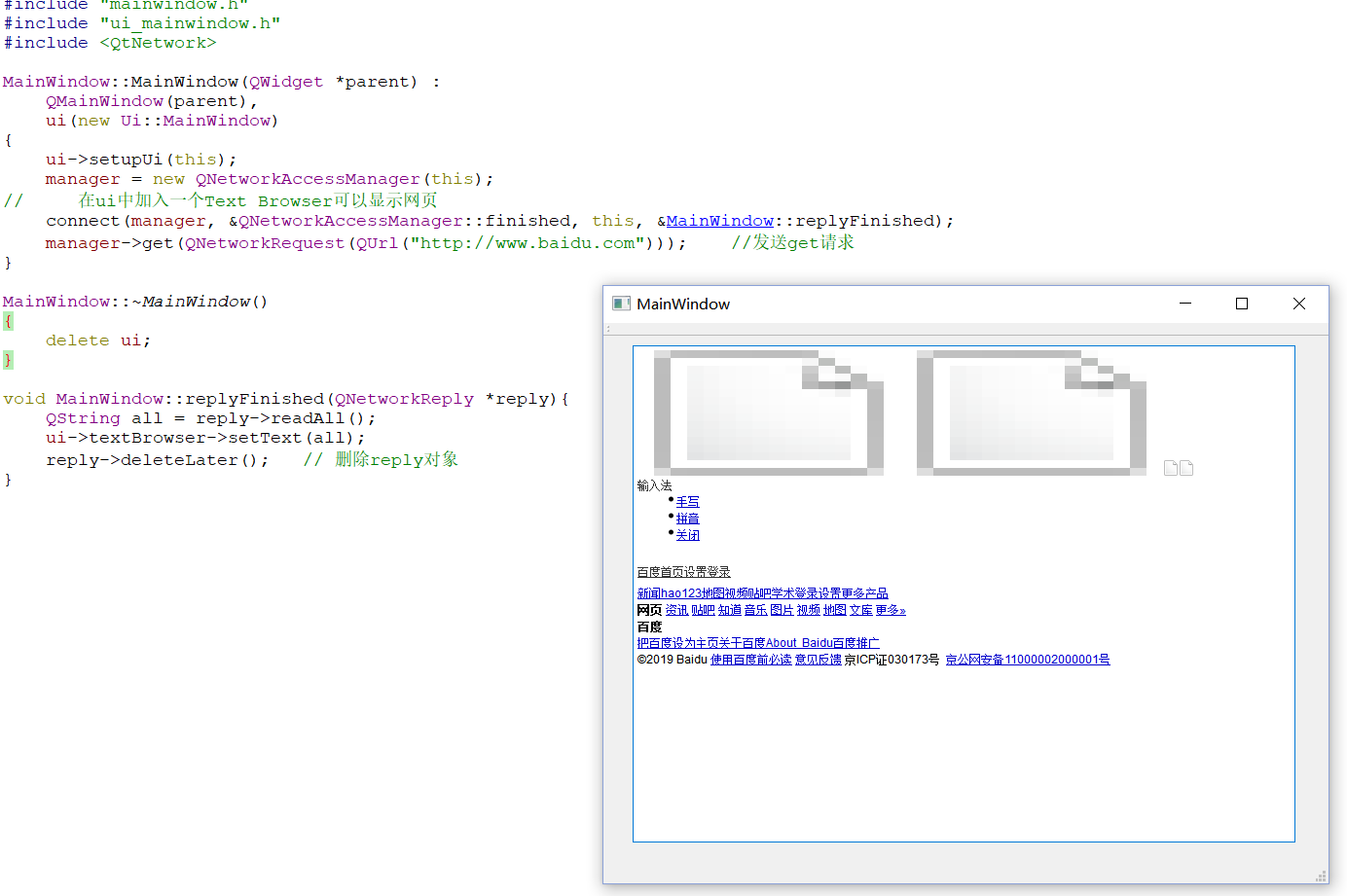Viewport: 1347px width, 896px height.
Task: Click the underlined MainWindow in the connect line
Action: (x=720, y=221)
